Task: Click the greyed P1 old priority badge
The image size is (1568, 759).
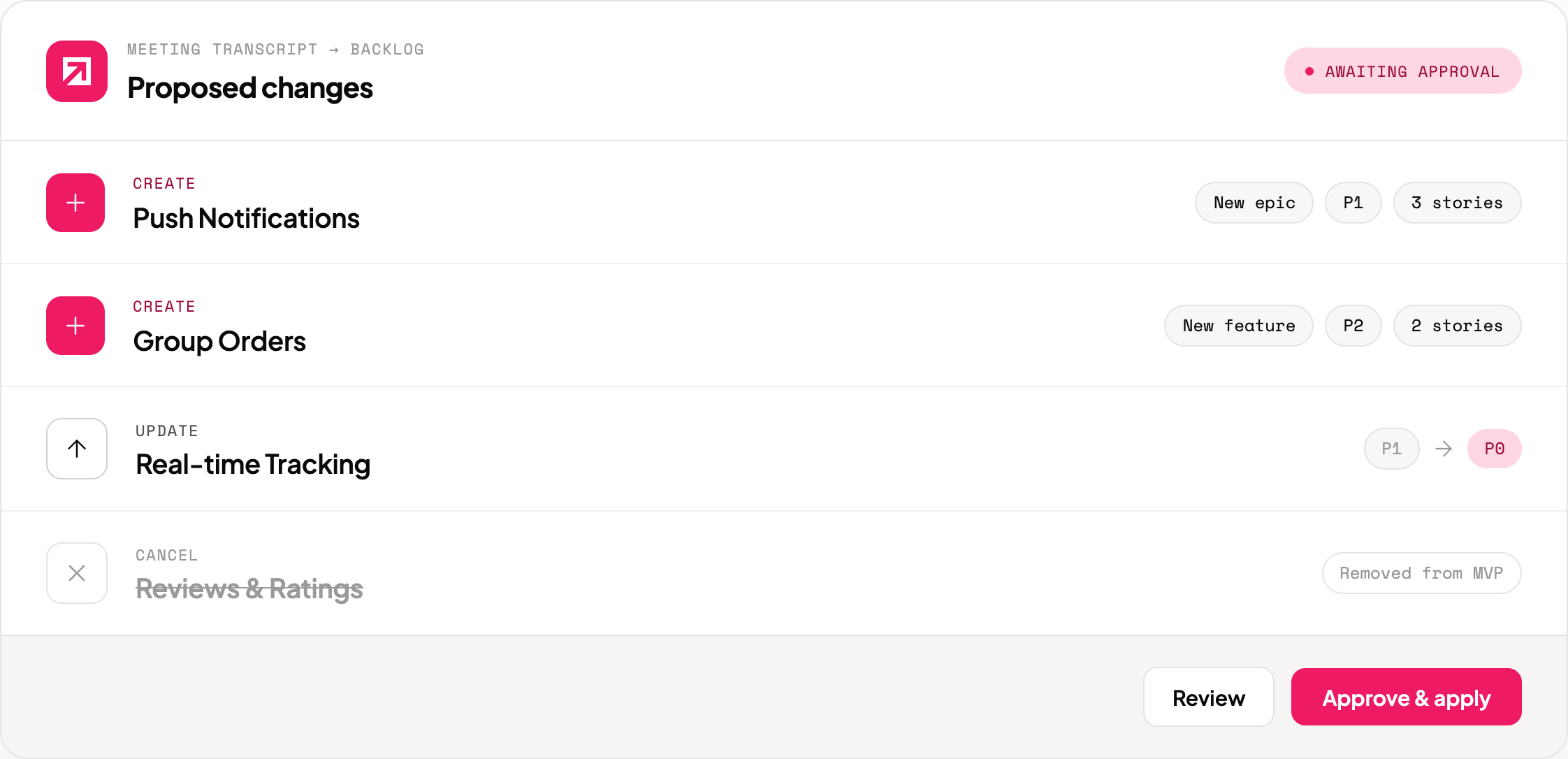Action: pyautogui.click(x=1392, y=449)
